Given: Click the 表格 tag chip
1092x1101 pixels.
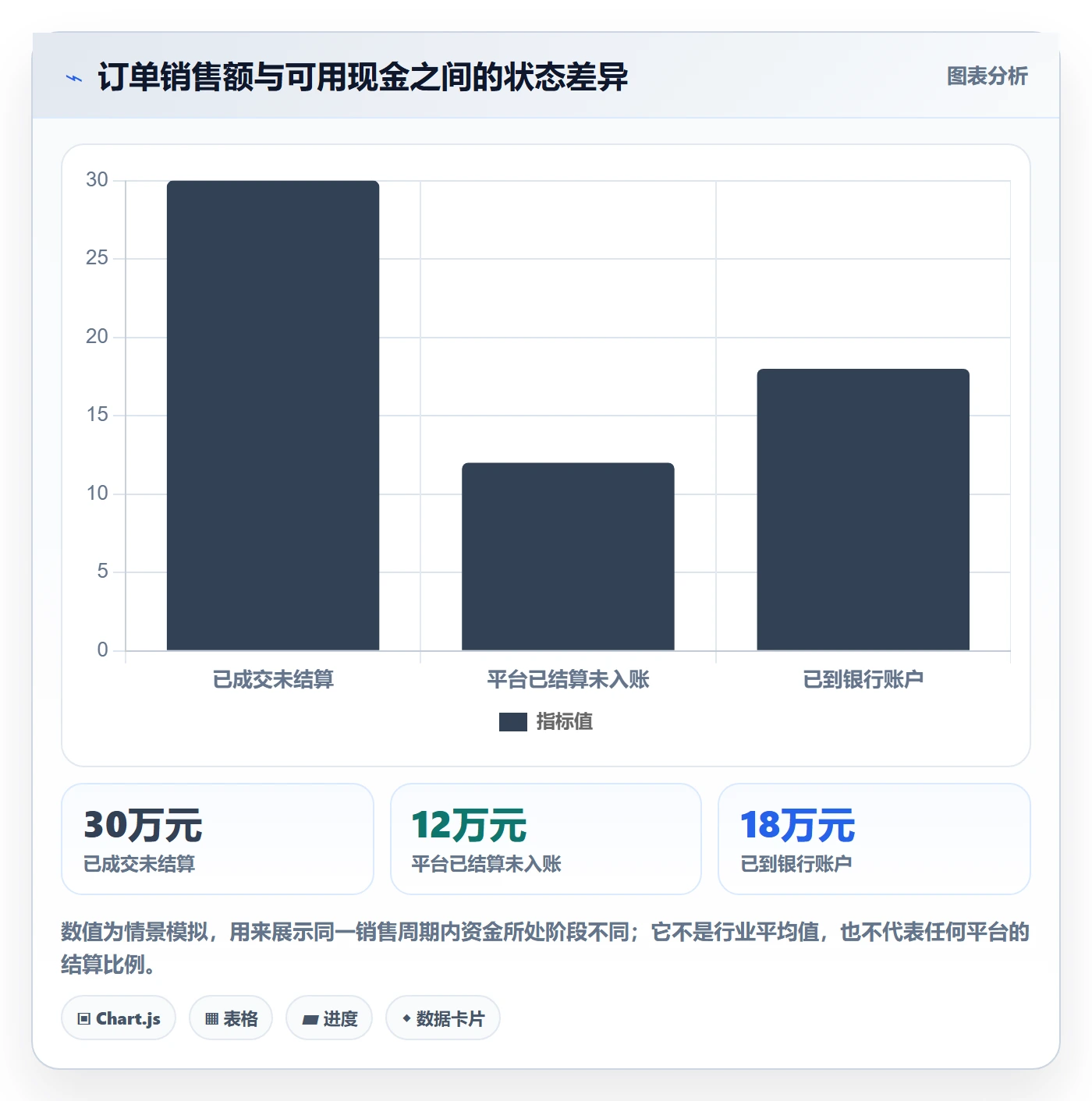Looking at the screenshot, I should point(231,1018).
